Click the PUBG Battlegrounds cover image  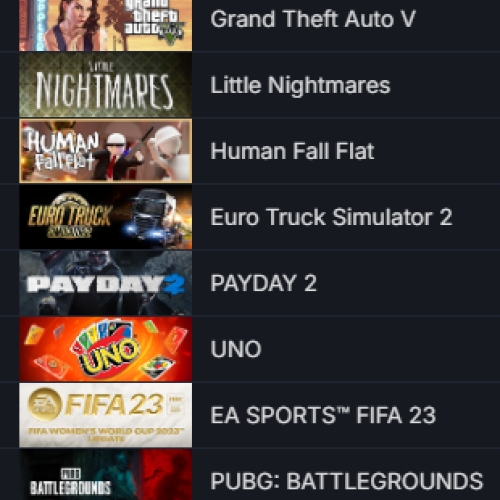(x=106, y=475)
